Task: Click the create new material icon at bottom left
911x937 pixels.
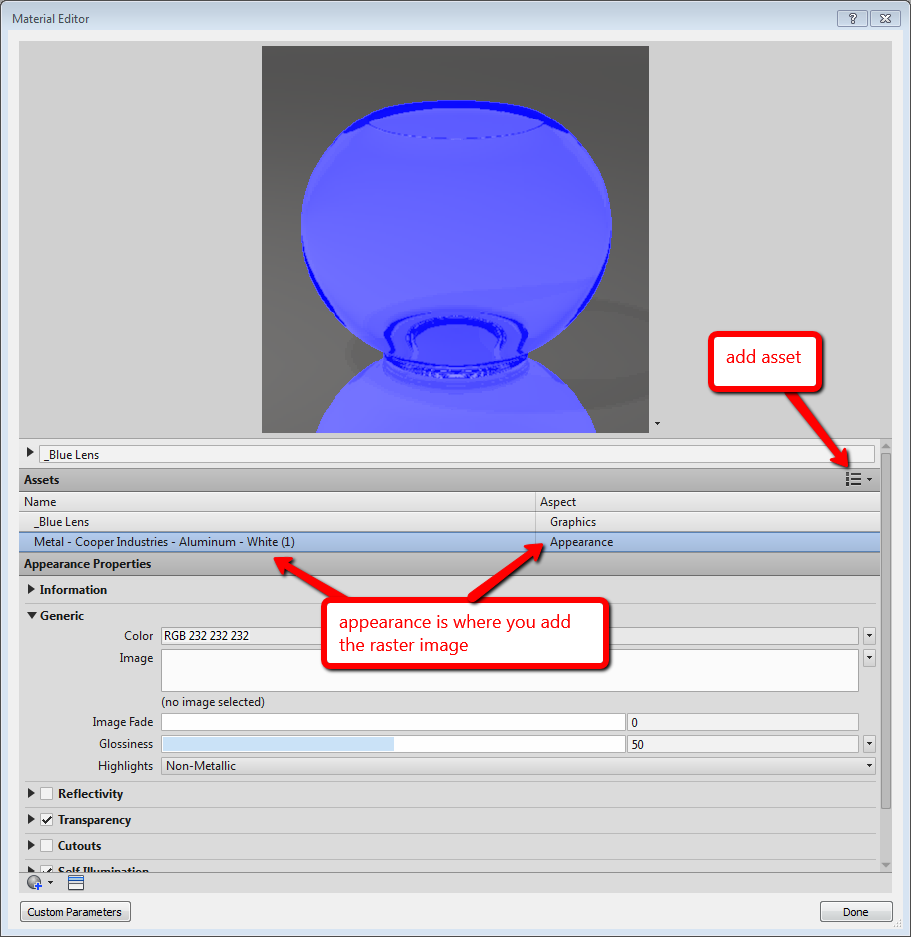Action: point(33,882)
